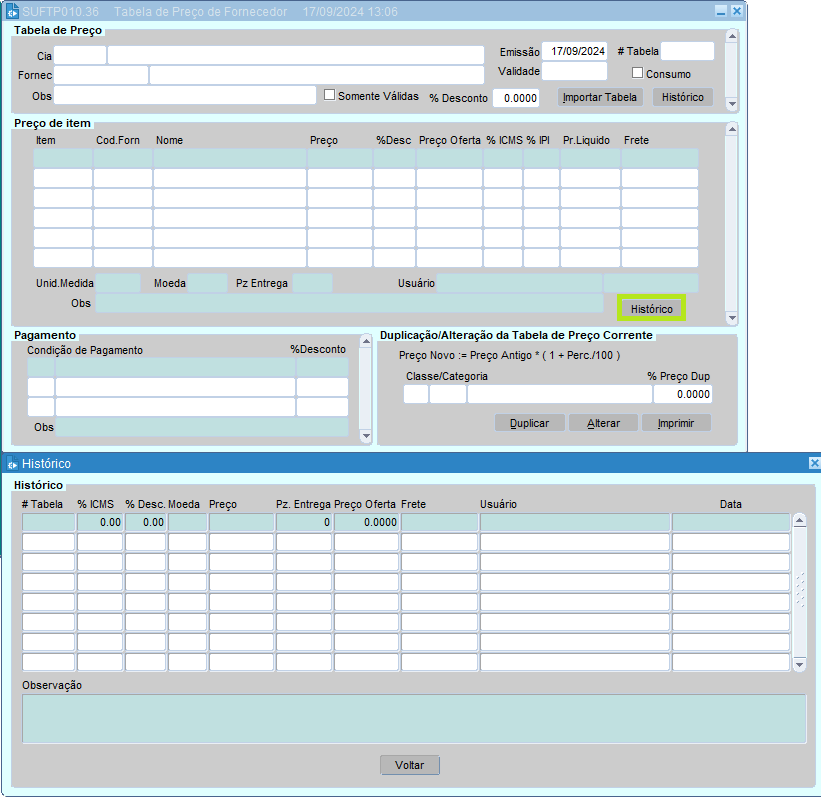Close the Histórico dialog window
Viewport: 821px width, 798px height.
[814, 464]
